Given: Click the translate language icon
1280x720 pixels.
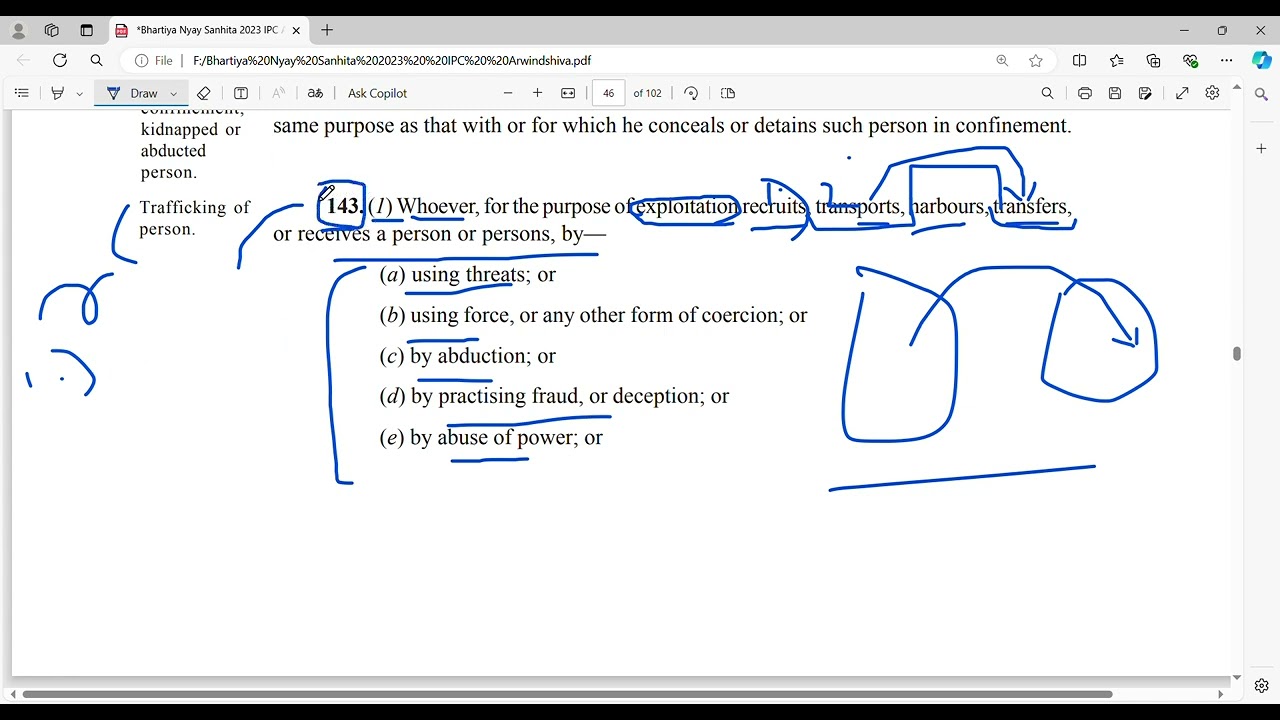Looking at the screenshot, I should coord(315,93).
